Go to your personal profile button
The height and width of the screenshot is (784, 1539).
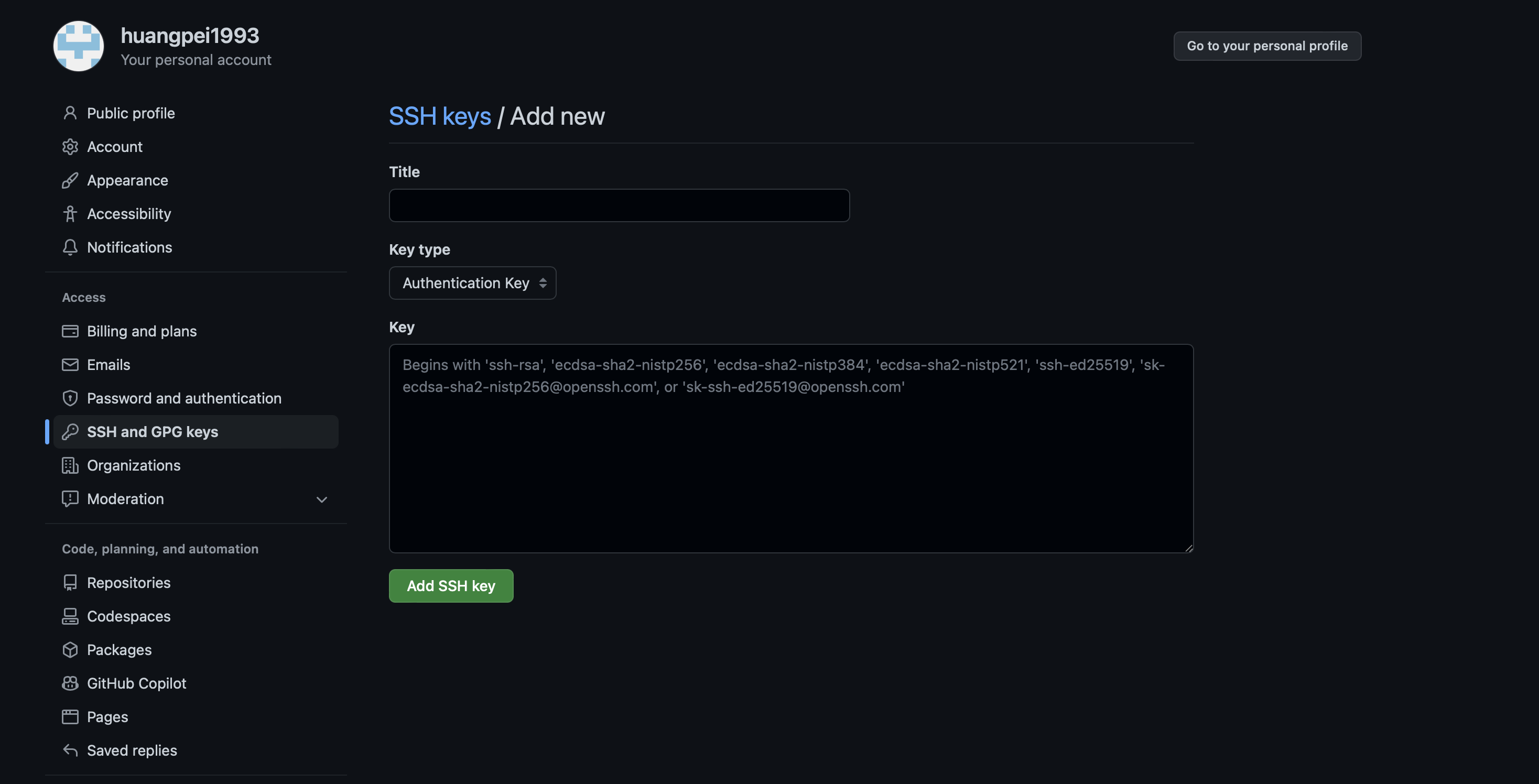tap(1266, 46)
